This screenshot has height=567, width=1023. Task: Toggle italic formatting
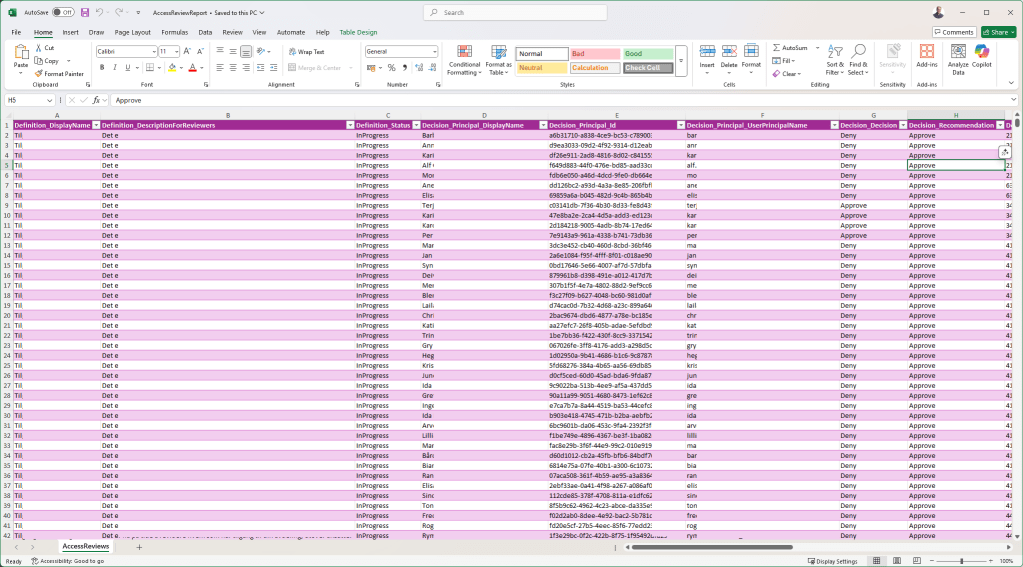click(115, 68)
